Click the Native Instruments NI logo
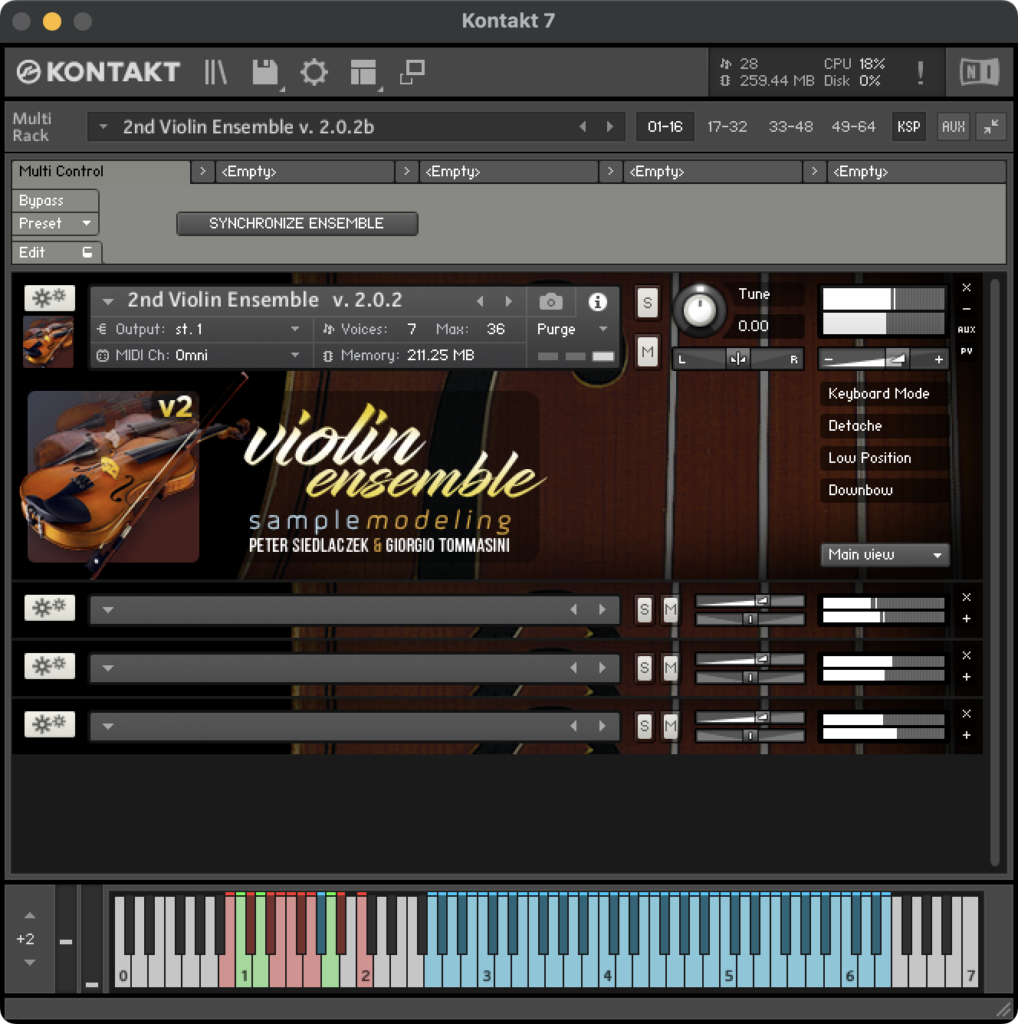 pos(979,72)
